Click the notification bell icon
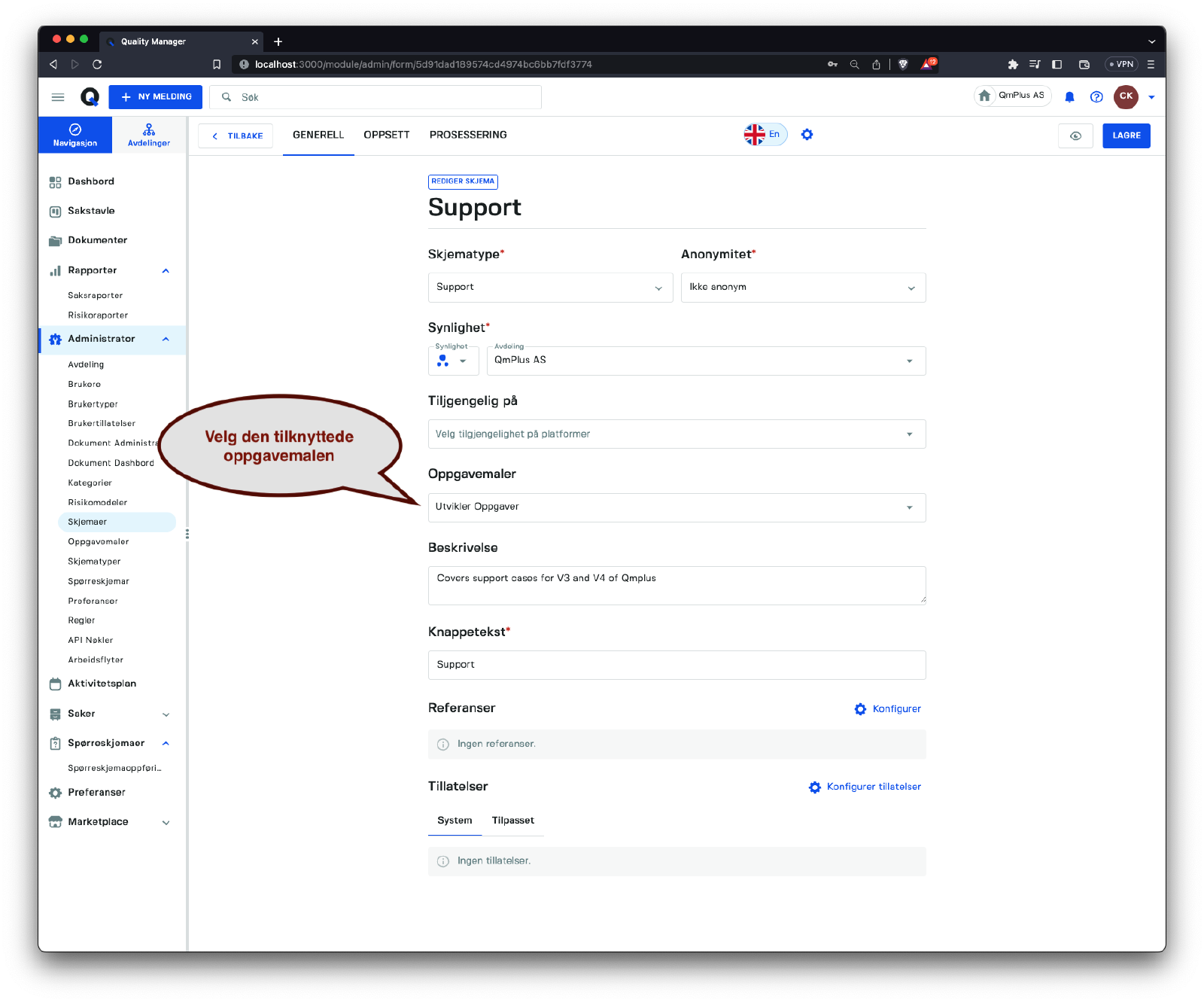Screen dimensions: 1204x1002 tap(1069, 97)
